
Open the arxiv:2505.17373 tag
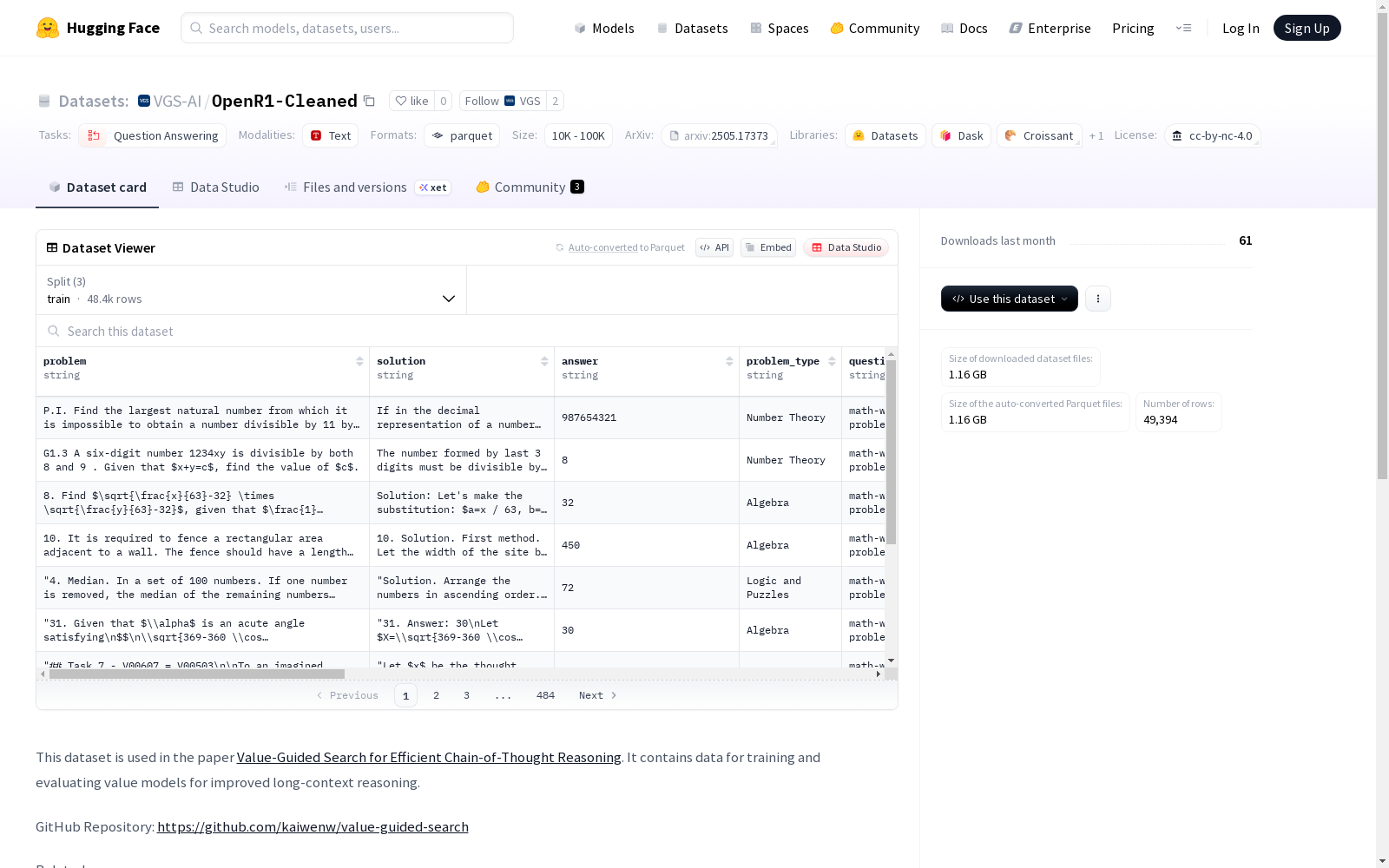(719, 135)
